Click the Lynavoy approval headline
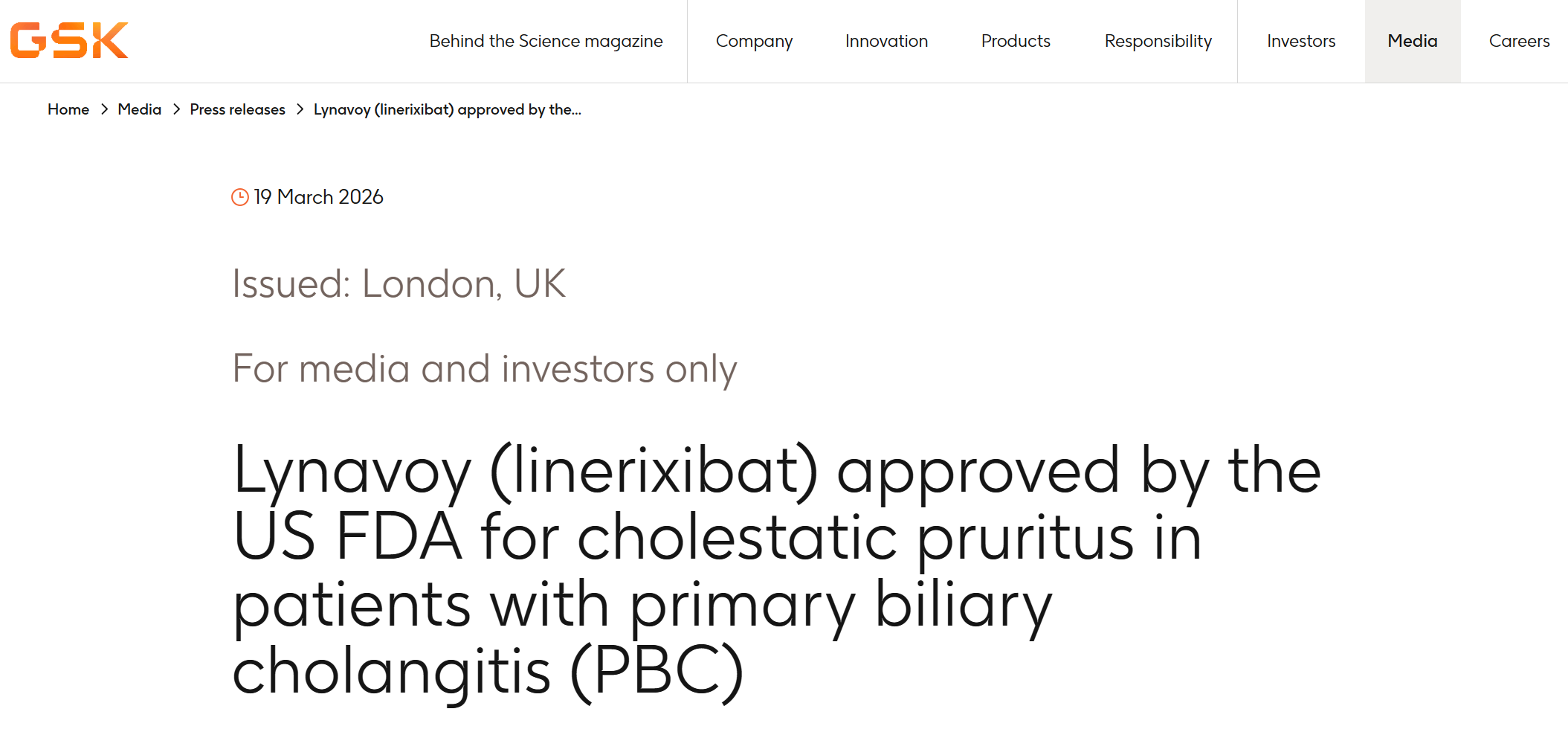The image size is (1568, 732). coord(775,570)
